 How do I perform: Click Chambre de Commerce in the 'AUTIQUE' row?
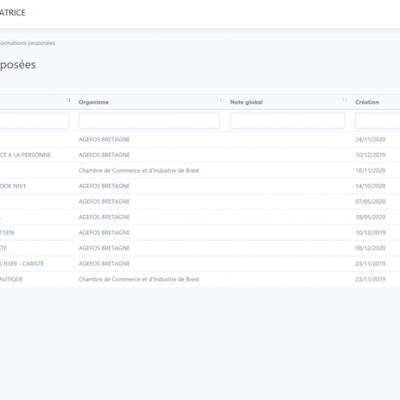139,279
